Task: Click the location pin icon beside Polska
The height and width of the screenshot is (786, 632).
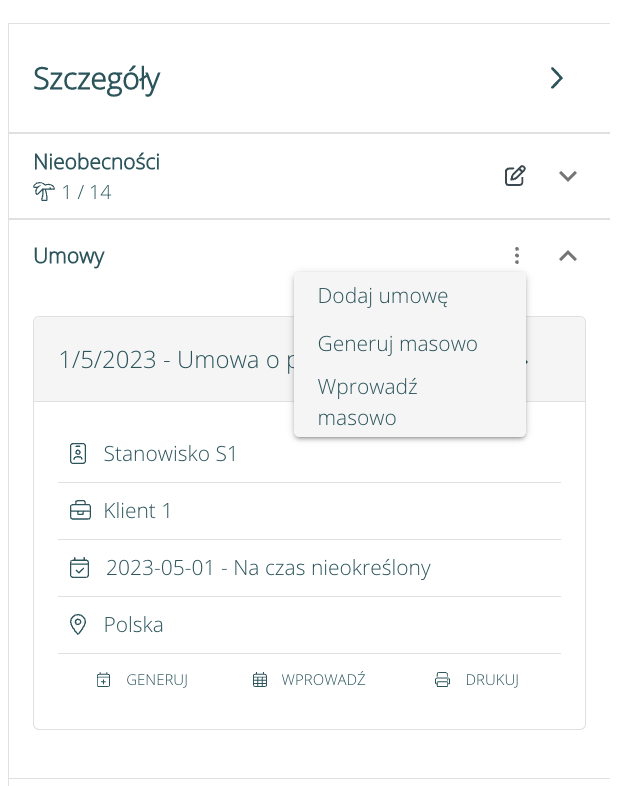Action: pyautogui.click(x=78, y=625)
